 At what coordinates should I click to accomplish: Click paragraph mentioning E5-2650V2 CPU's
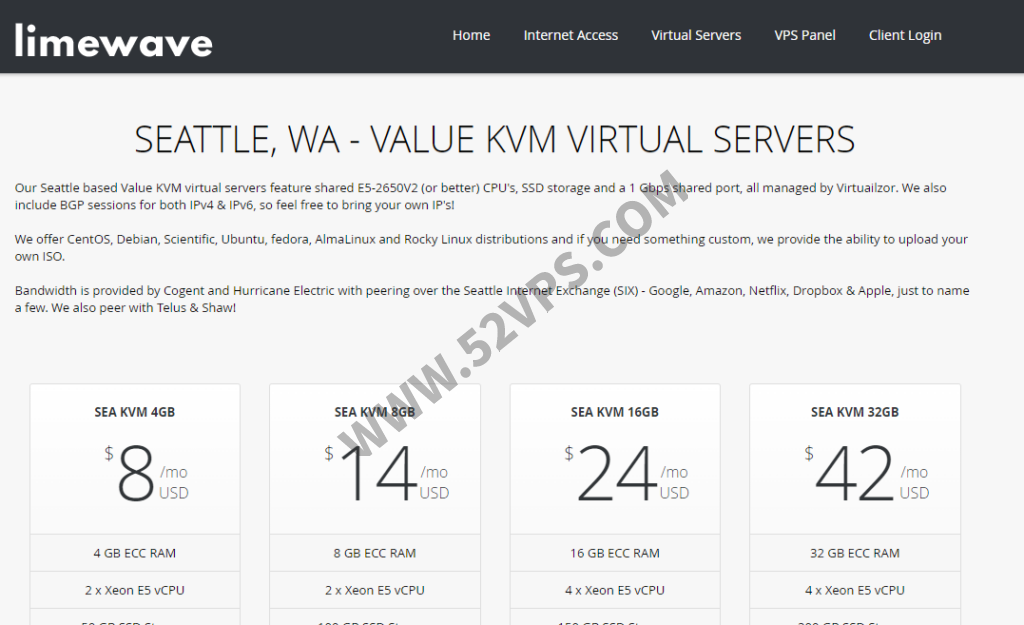point(481,196)
